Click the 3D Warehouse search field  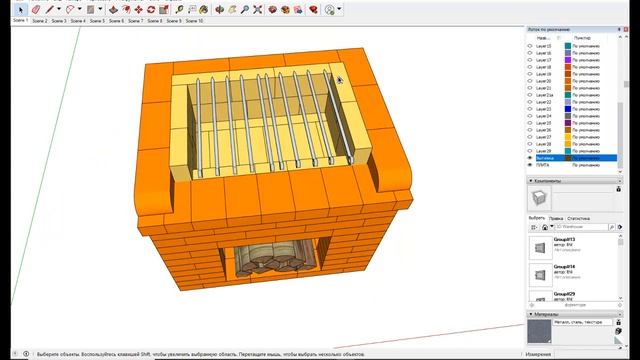tap(581, 227)
